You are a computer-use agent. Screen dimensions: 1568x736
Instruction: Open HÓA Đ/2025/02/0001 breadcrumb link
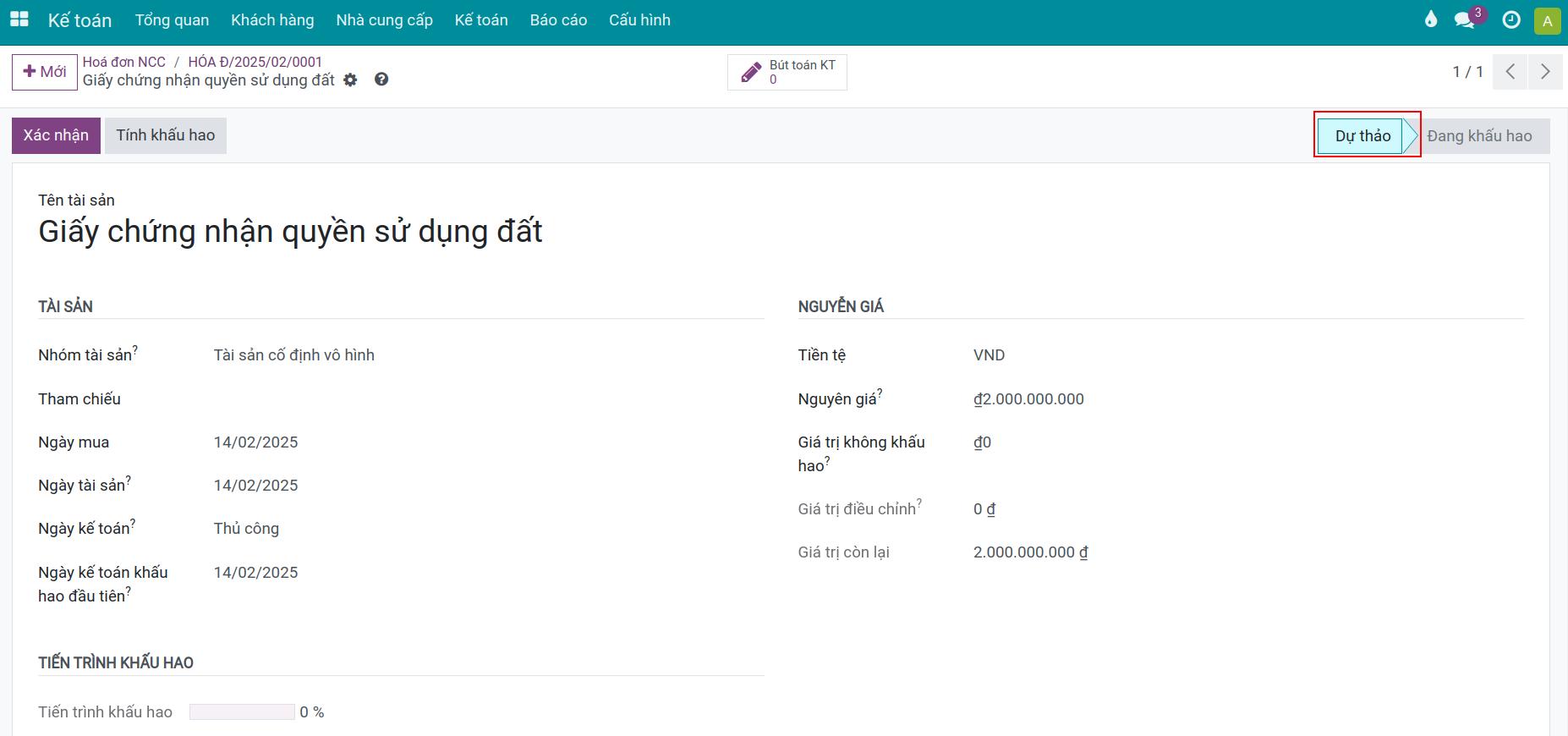click(x=255, y=62)
